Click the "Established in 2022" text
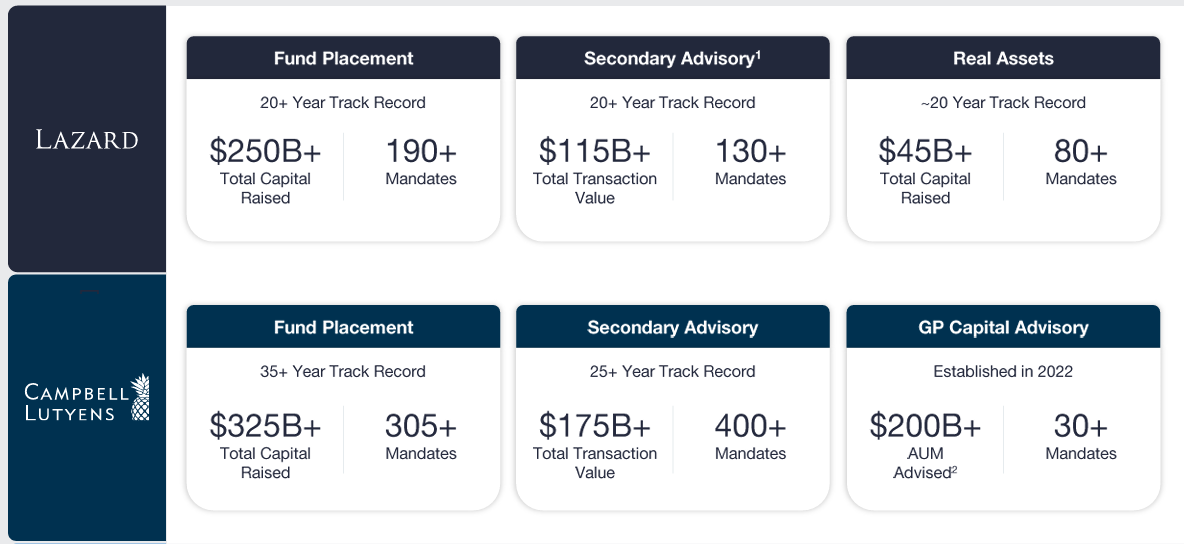Screen dimensions: 1184x544 click(1003, 371)
